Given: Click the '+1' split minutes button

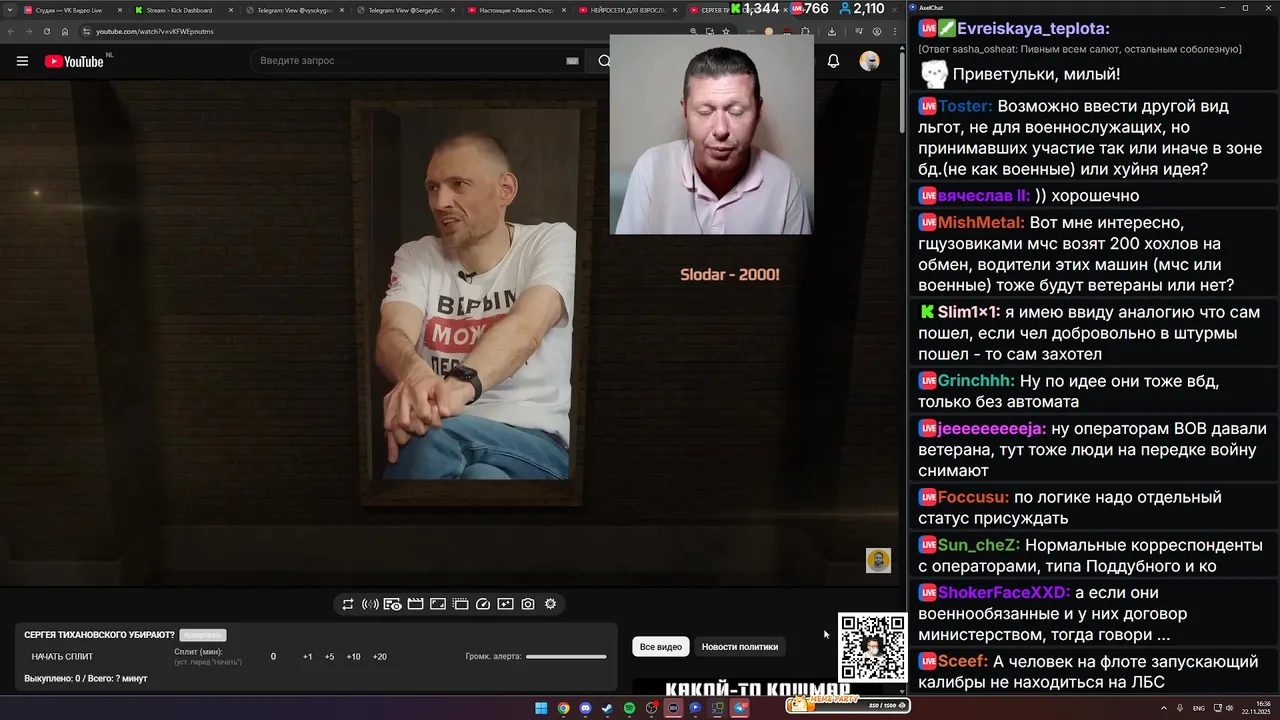Looking at the screenshot, I should (x=307, y=657).
